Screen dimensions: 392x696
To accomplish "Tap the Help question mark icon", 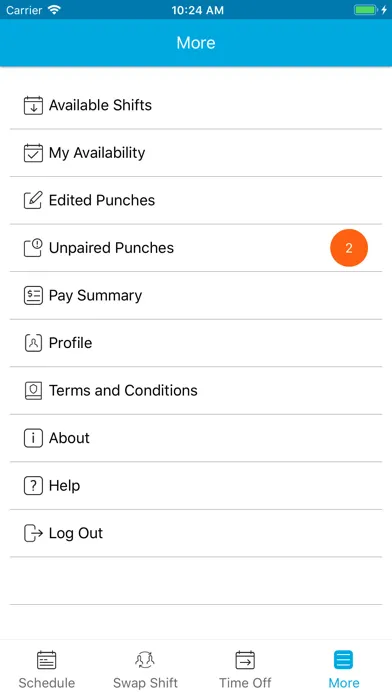I will point(33,486).
